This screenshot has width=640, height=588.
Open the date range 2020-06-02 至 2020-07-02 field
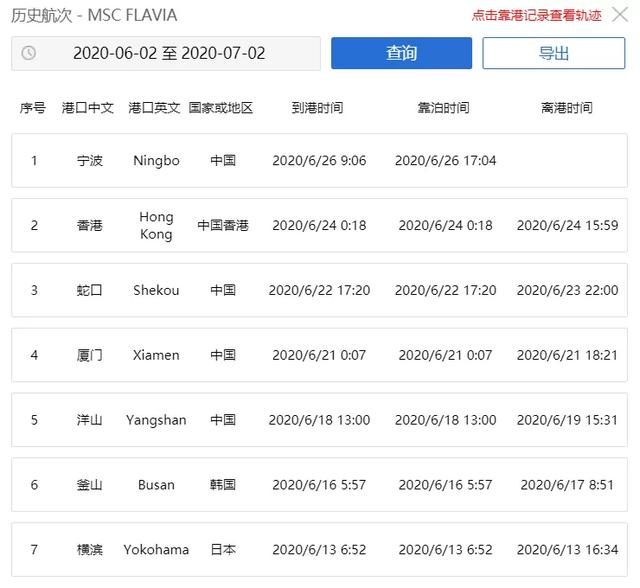pyautogui.click(x=166, y=53)
